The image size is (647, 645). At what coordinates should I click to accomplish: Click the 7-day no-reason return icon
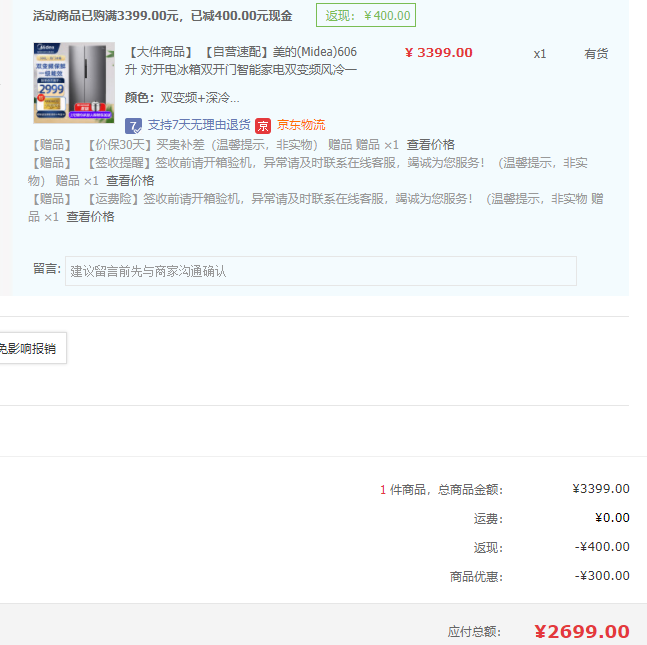pos(133,126)
